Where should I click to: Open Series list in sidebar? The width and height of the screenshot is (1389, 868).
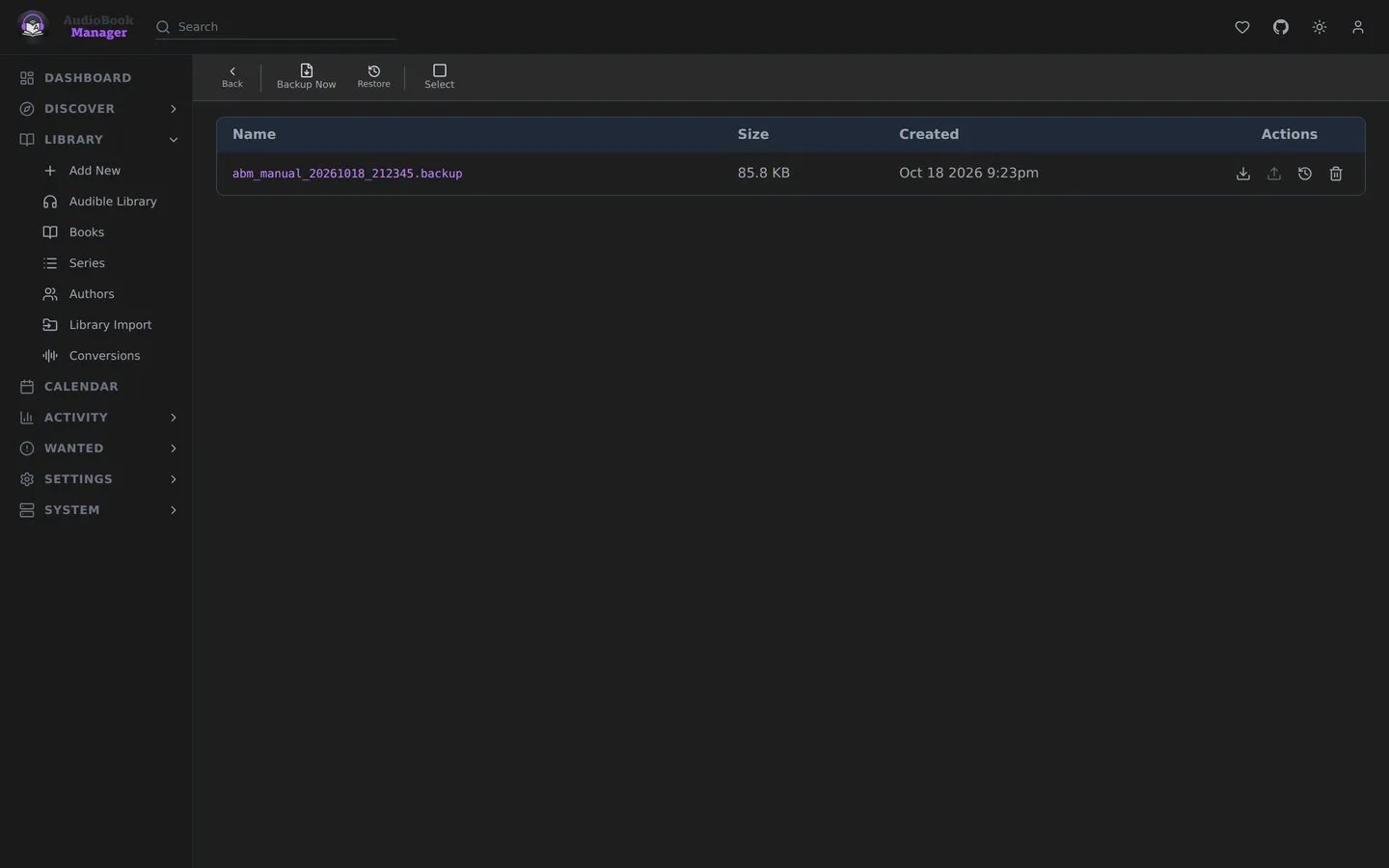pos(87,263)
